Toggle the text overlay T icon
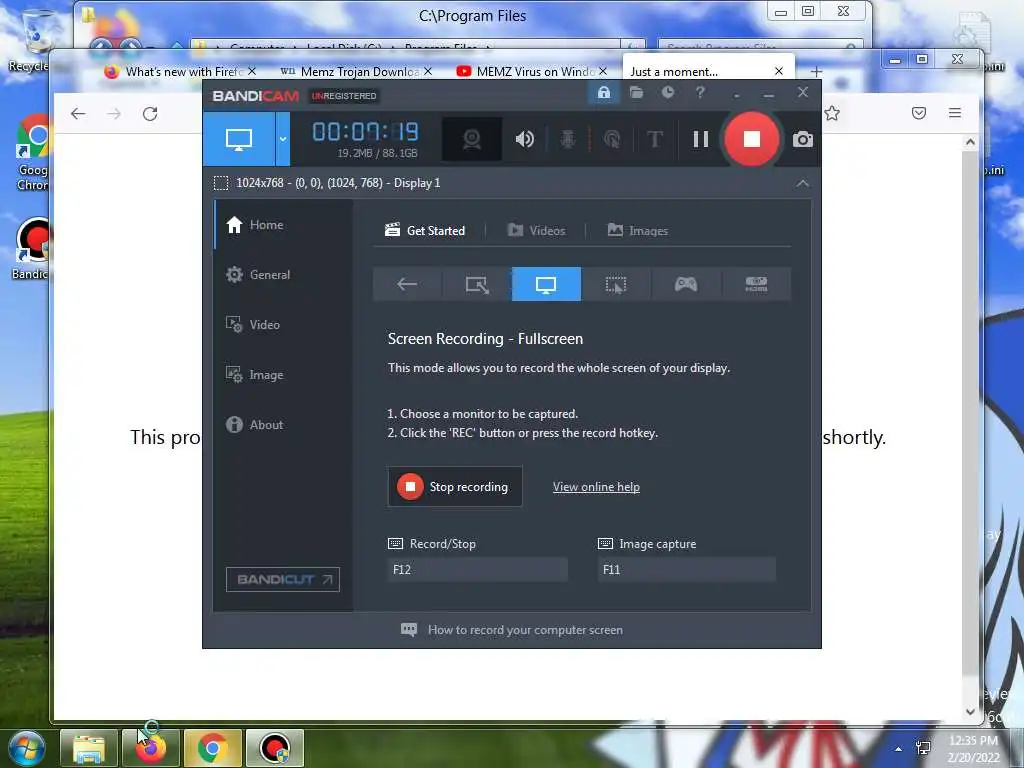Viewport: 1024px width, 768px height. [x=655, y=139]
